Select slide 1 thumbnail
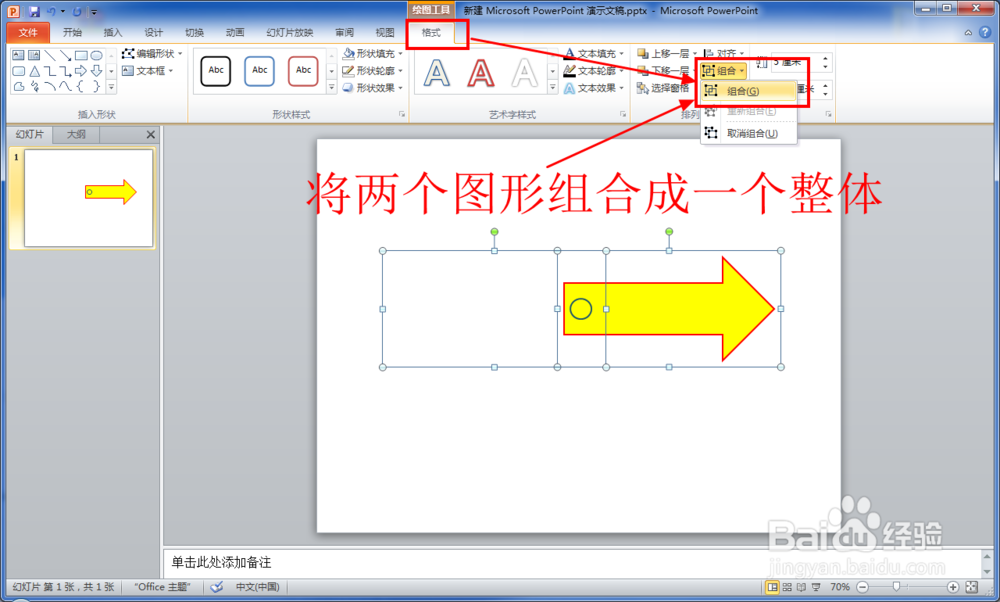The image size is (1000, 602). pyautogui.click(x=89, y=198)
